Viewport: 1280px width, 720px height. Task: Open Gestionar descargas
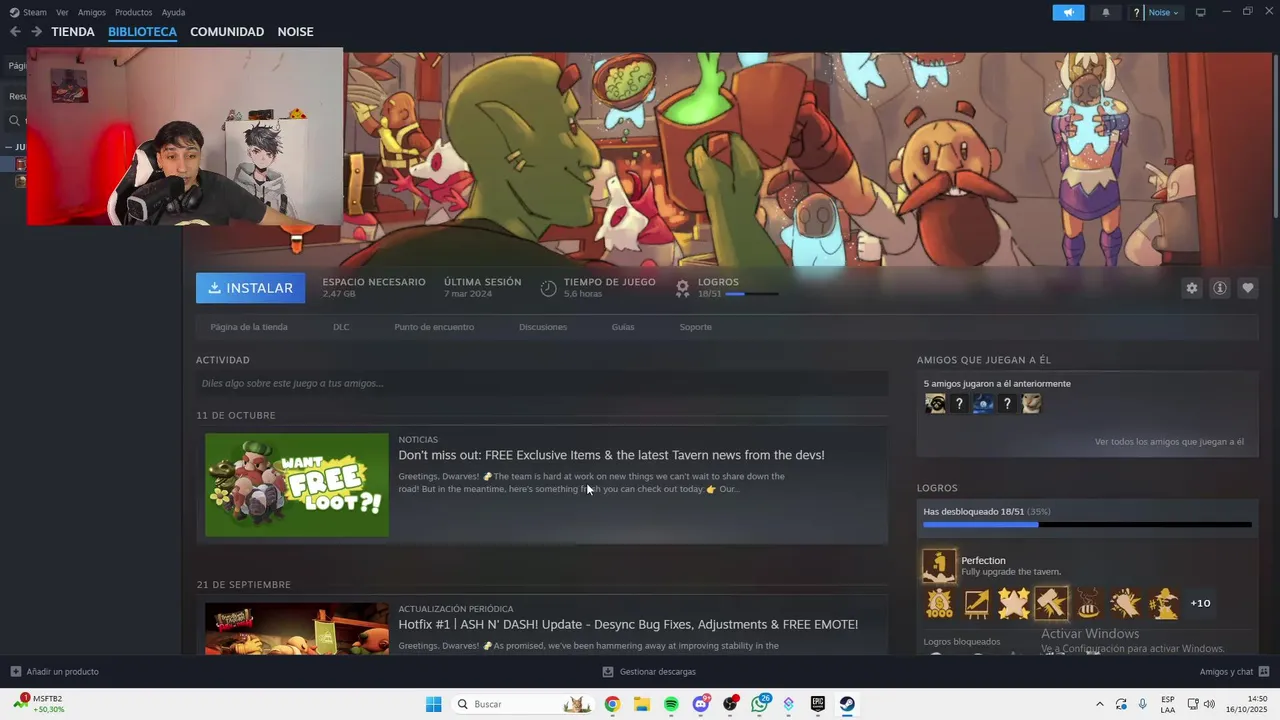pos(649,672)
